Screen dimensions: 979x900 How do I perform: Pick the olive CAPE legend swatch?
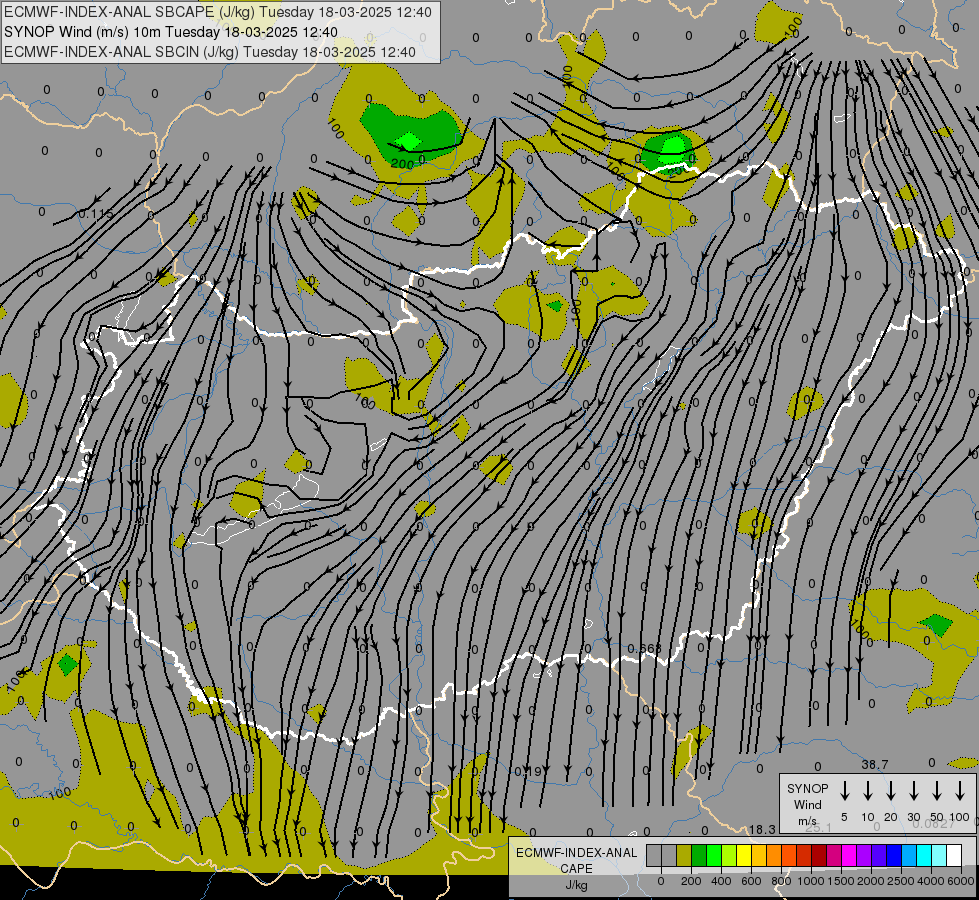[684, 856]
